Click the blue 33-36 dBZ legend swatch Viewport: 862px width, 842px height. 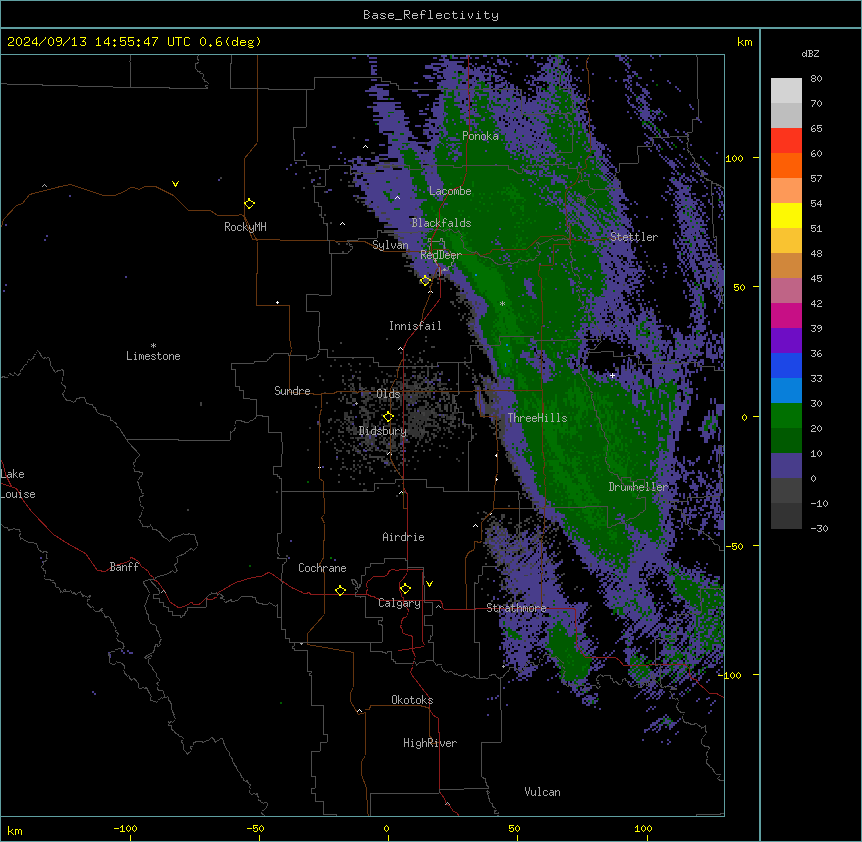click(786, 365)
